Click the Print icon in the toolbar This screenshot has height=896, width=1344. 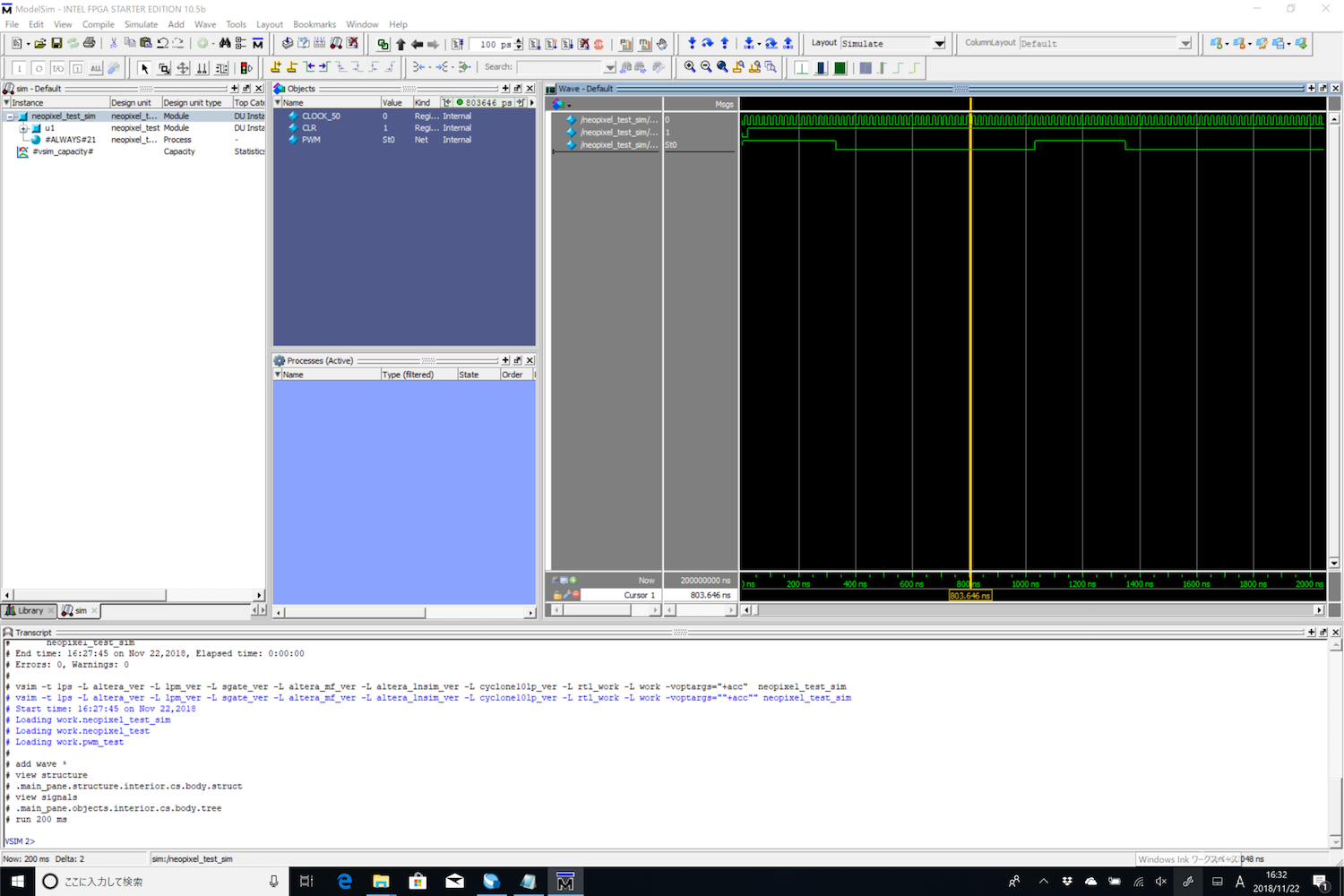coord(89,43)
